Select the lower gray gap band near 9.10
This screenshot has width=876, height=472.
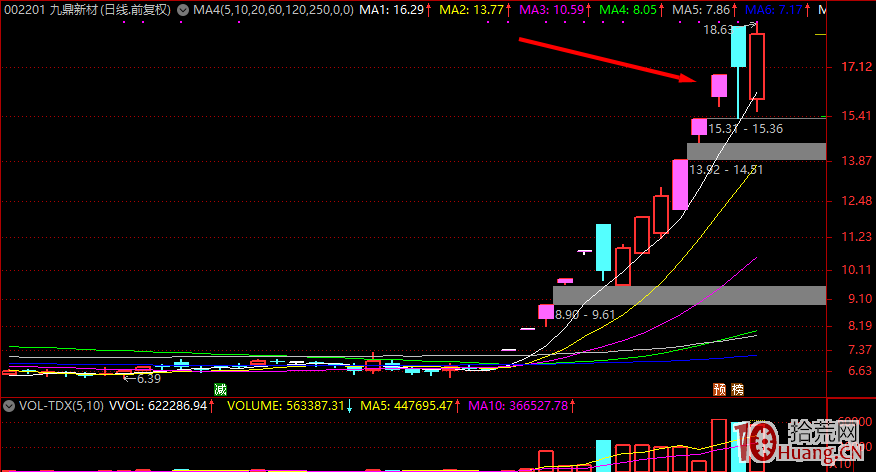(689, 295)
